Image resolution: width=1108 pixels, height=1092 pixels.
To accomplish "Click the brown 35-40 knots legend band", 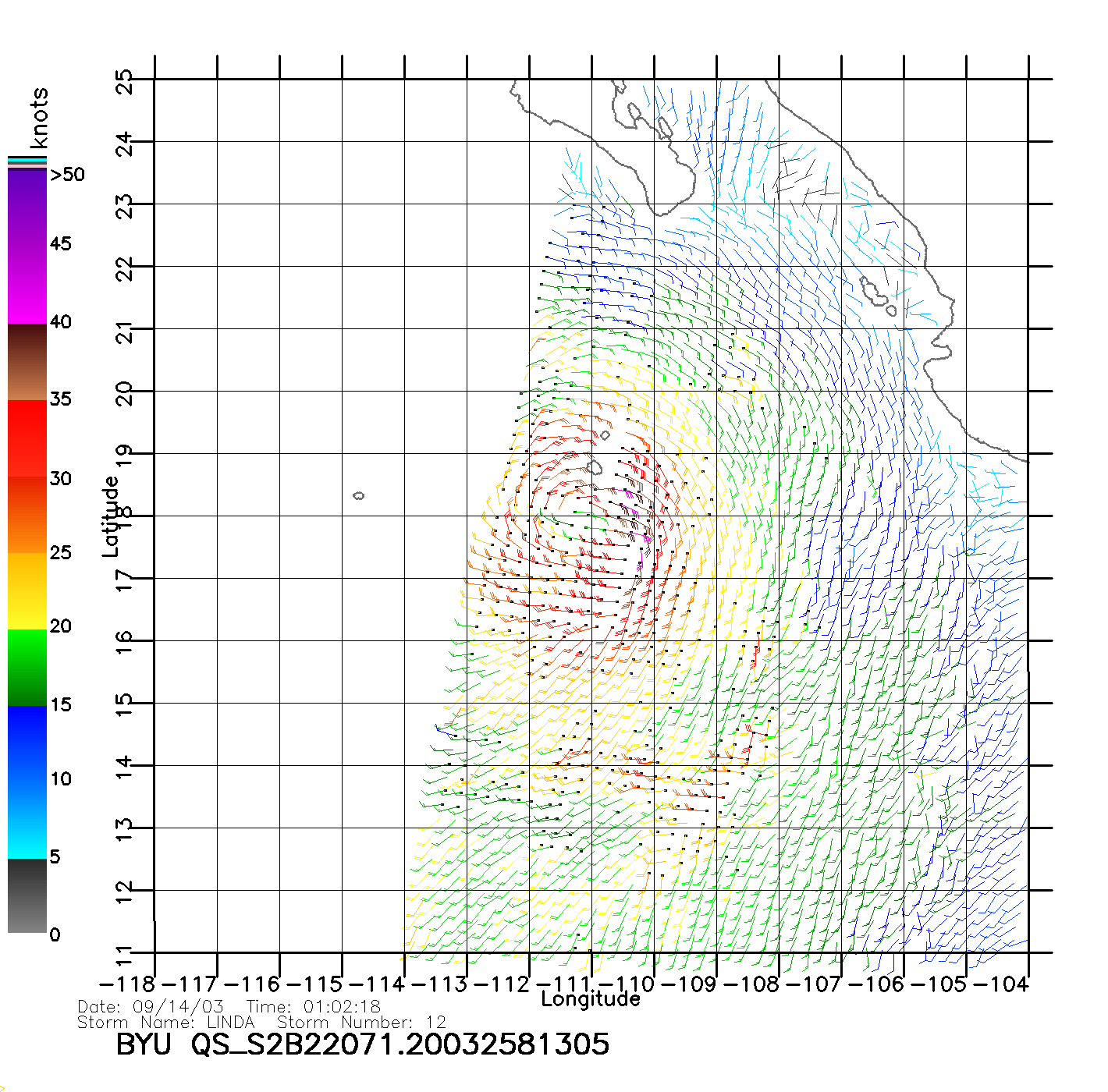I will (x=27, y=362).
